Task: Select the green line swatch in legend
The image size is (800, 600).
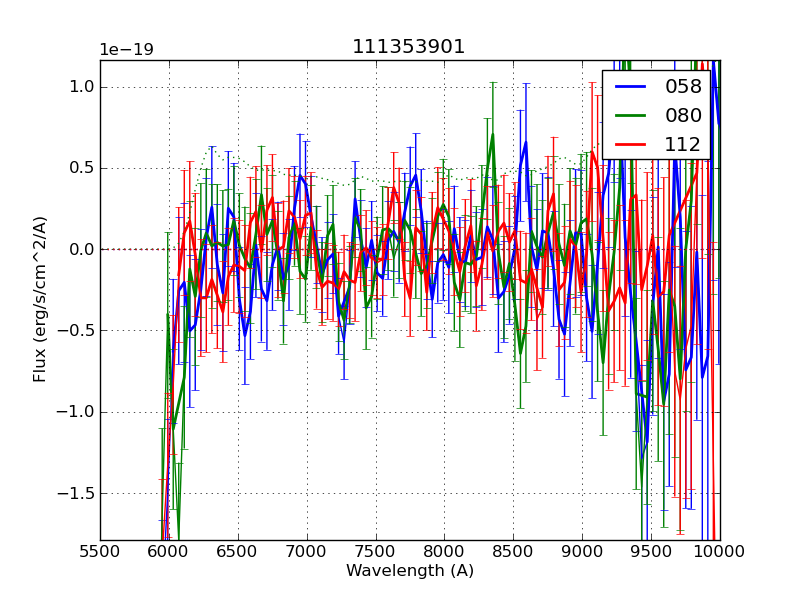Action: (x=631, y=115)
